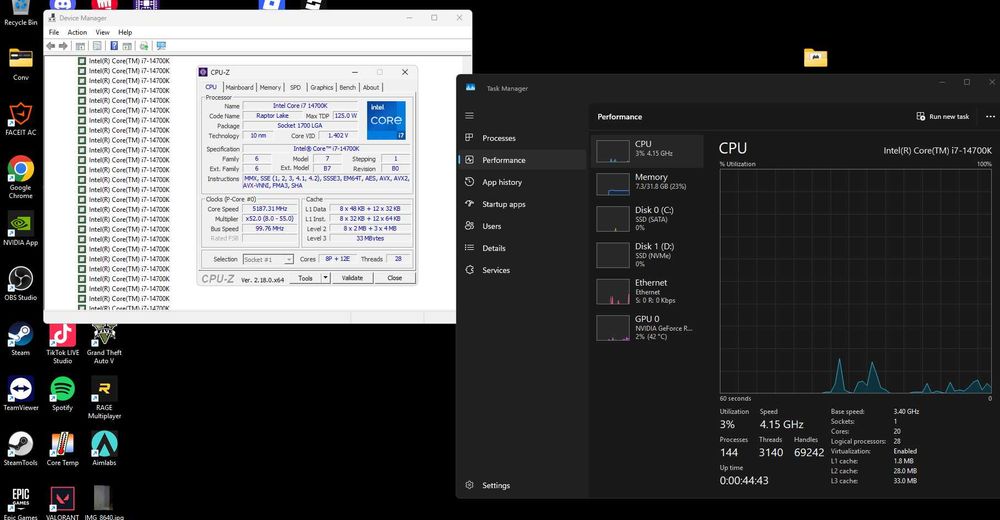Open the Action menu in Device Manager
The height and width of the screenshot is (520, 1000).
coord(77,32)
